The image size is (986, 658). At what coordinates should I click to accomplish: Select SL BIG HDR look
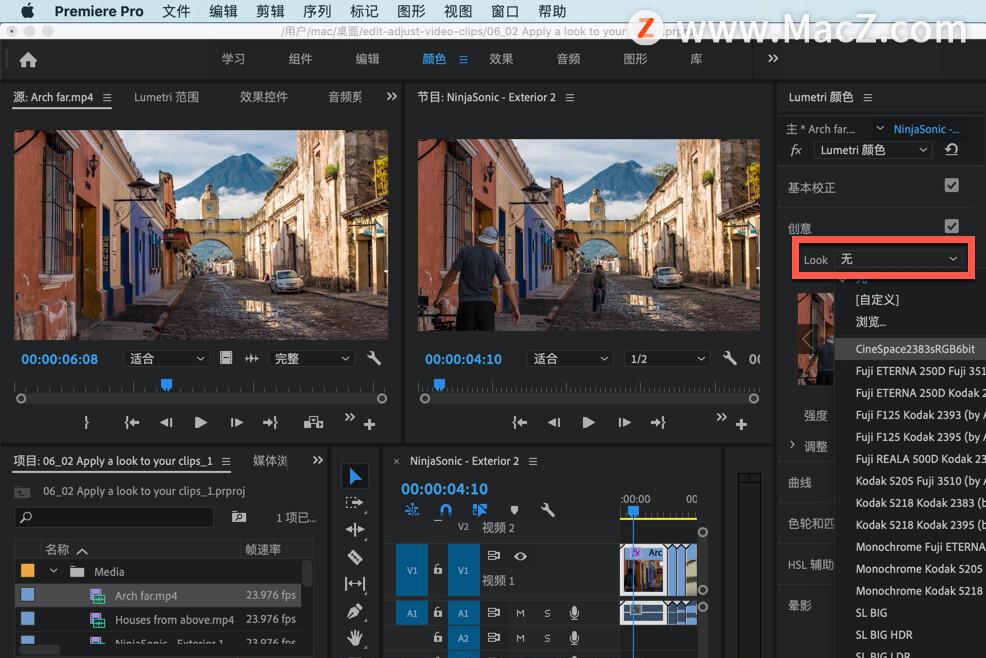pos(884,635)
